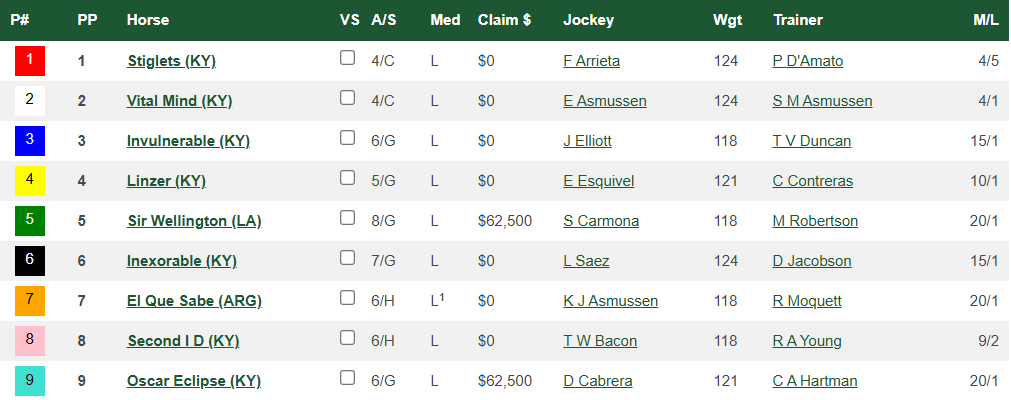1011x400 pixels.
Task: Click the turquoise number 9 program badge
Action: click(30, 381)
